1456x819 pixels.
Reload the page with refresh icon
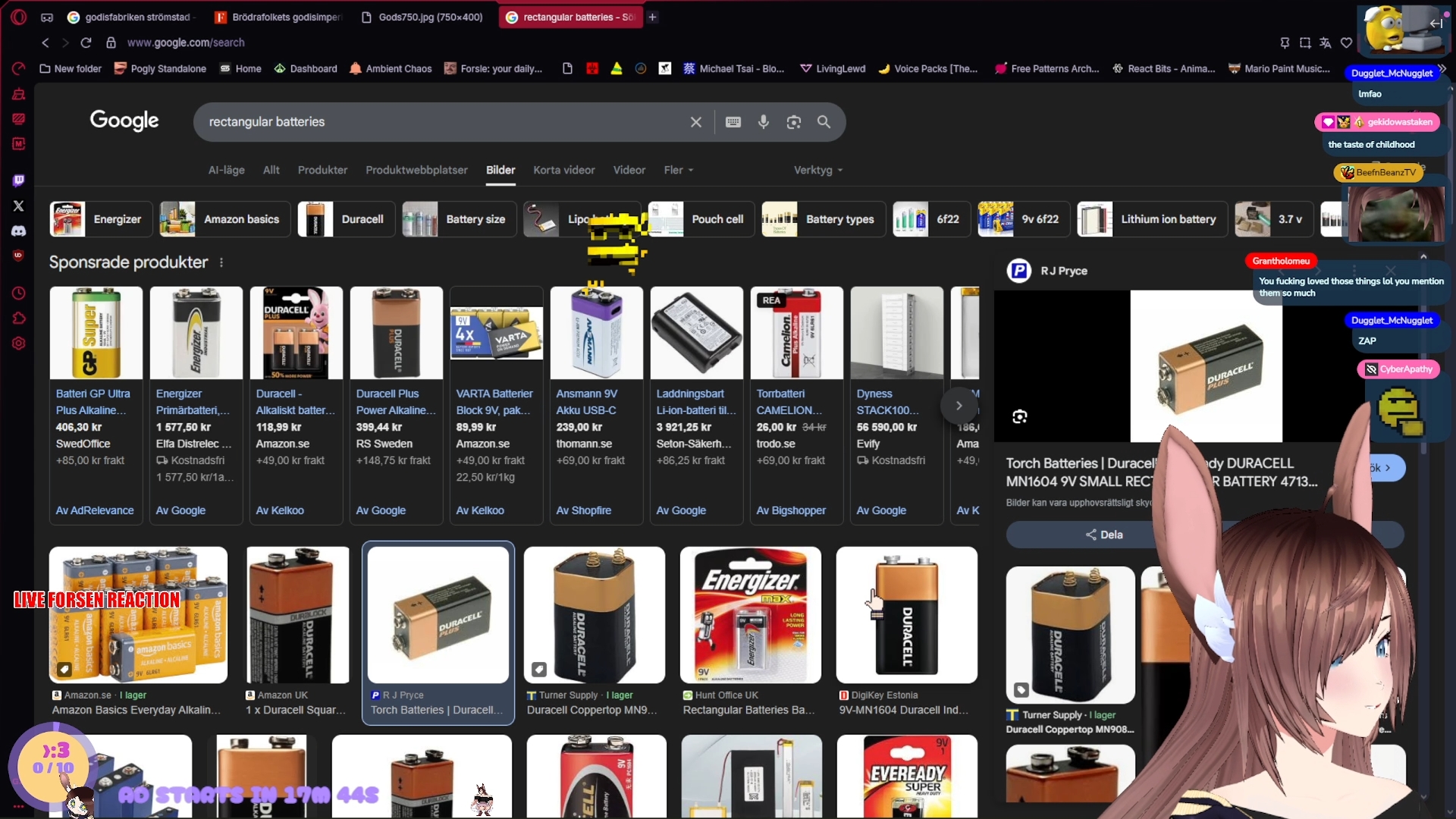pyautogui.click(x=86, y=42)
